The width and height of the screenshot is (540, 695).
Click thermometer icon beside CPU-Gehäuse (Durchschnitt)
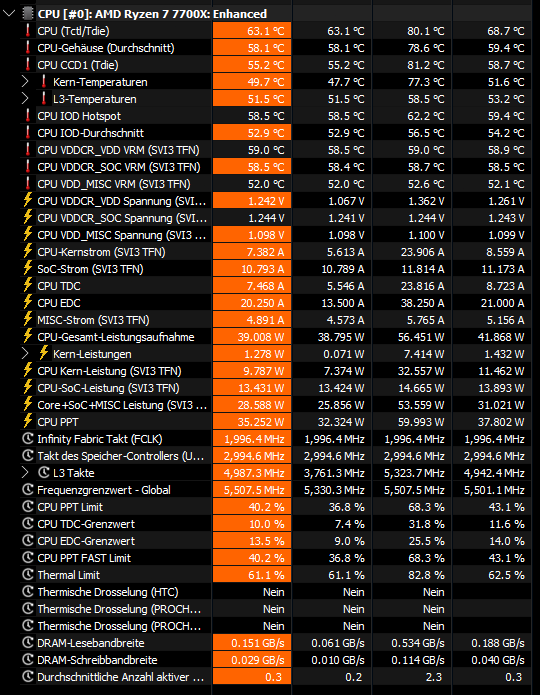click(27, 48)
